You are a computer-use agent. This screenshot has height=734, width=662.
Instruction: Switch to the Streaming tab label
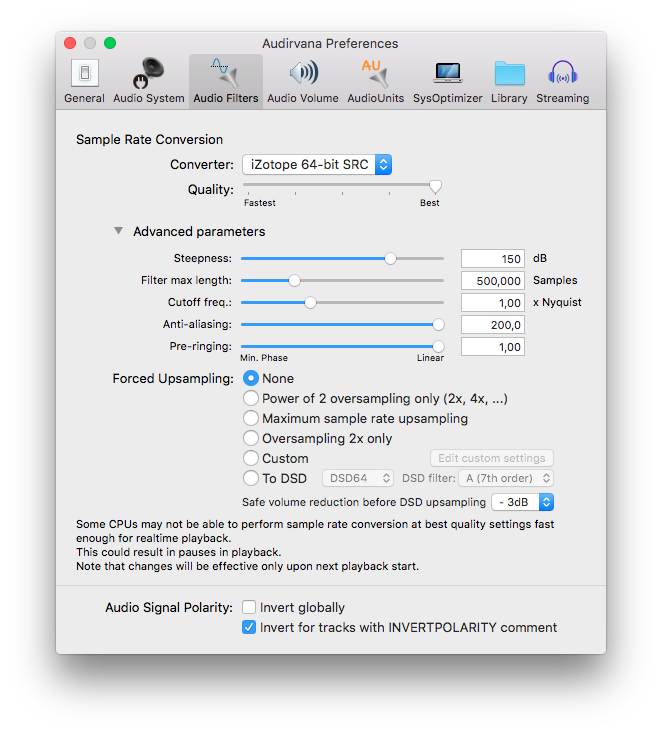point(563,98)
